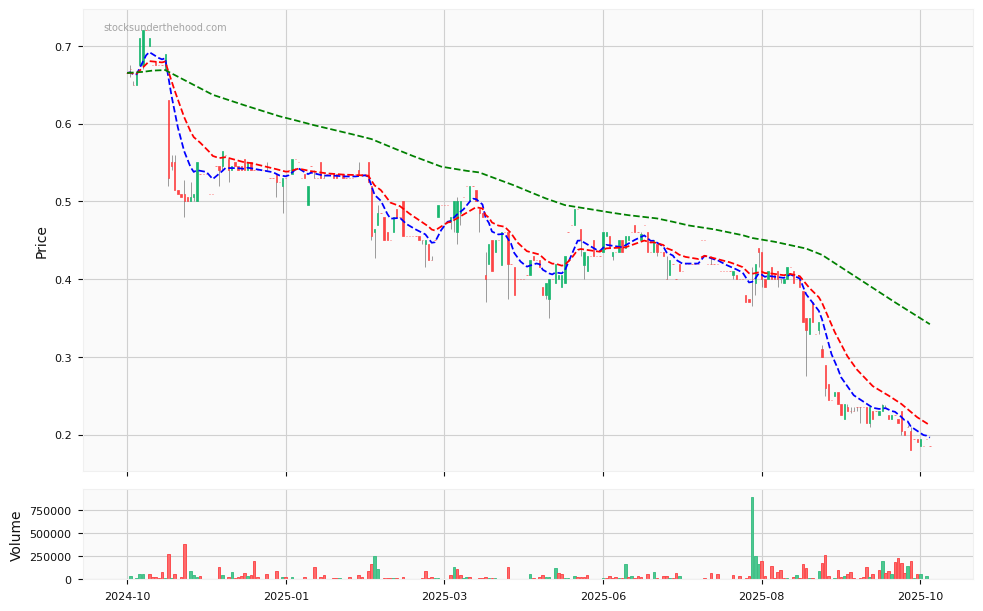The height and width of the screenshot is (611, 983).
Task: Select the 2025-03 date tick label
Action: click(x=444, y=597)
